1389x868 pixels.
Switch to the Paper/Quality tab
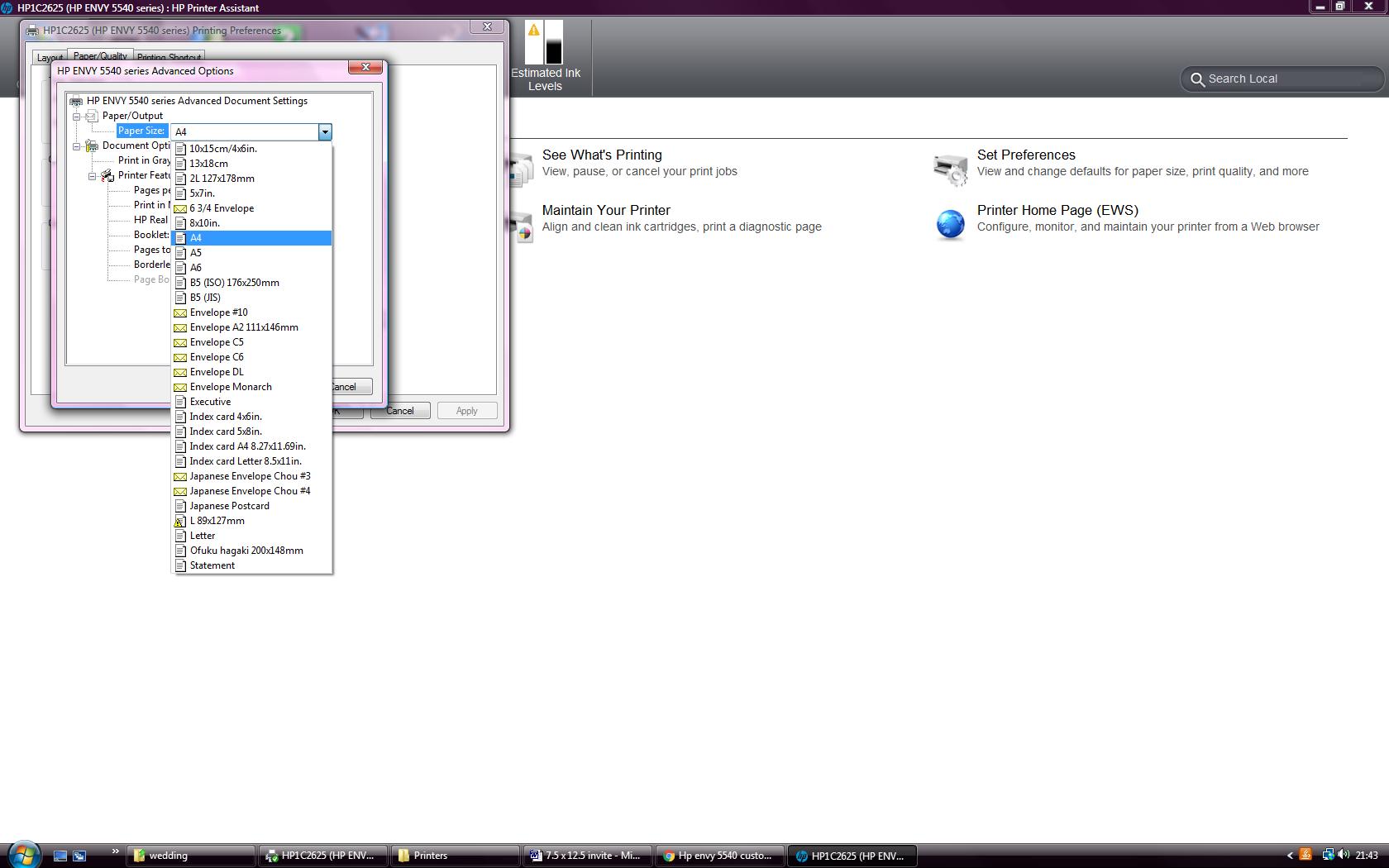point(100,56)
